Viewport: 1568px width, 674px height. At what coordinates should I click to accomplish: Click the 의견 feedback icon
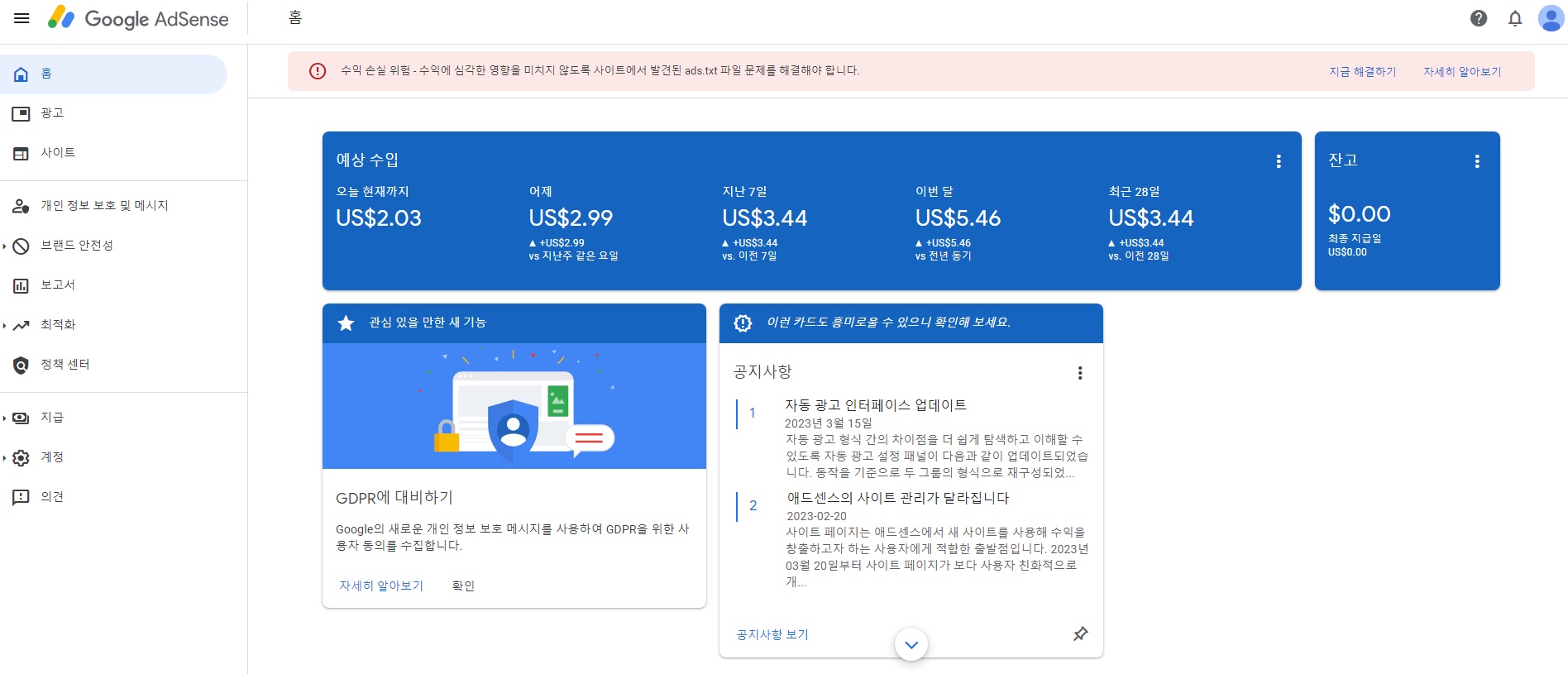(22, 497)
